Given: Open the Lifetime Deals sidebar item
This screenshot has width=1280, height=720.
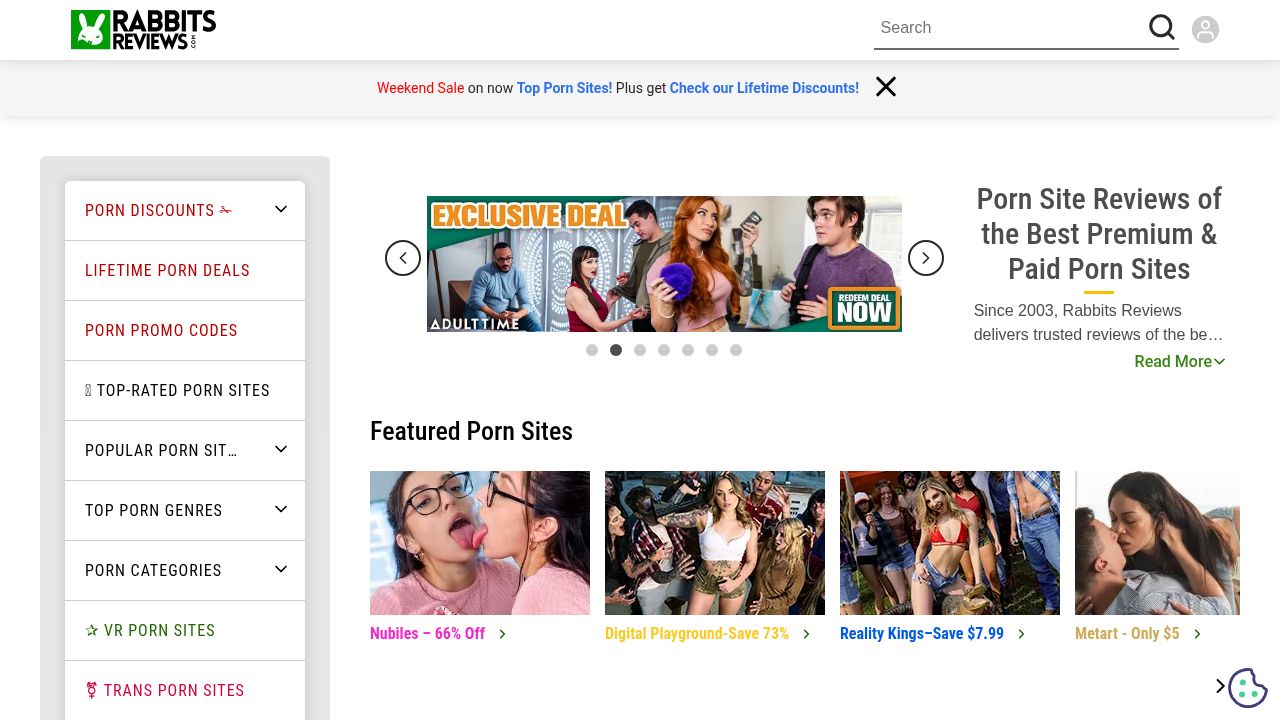Looking at the screenshot, I should 185,270.
